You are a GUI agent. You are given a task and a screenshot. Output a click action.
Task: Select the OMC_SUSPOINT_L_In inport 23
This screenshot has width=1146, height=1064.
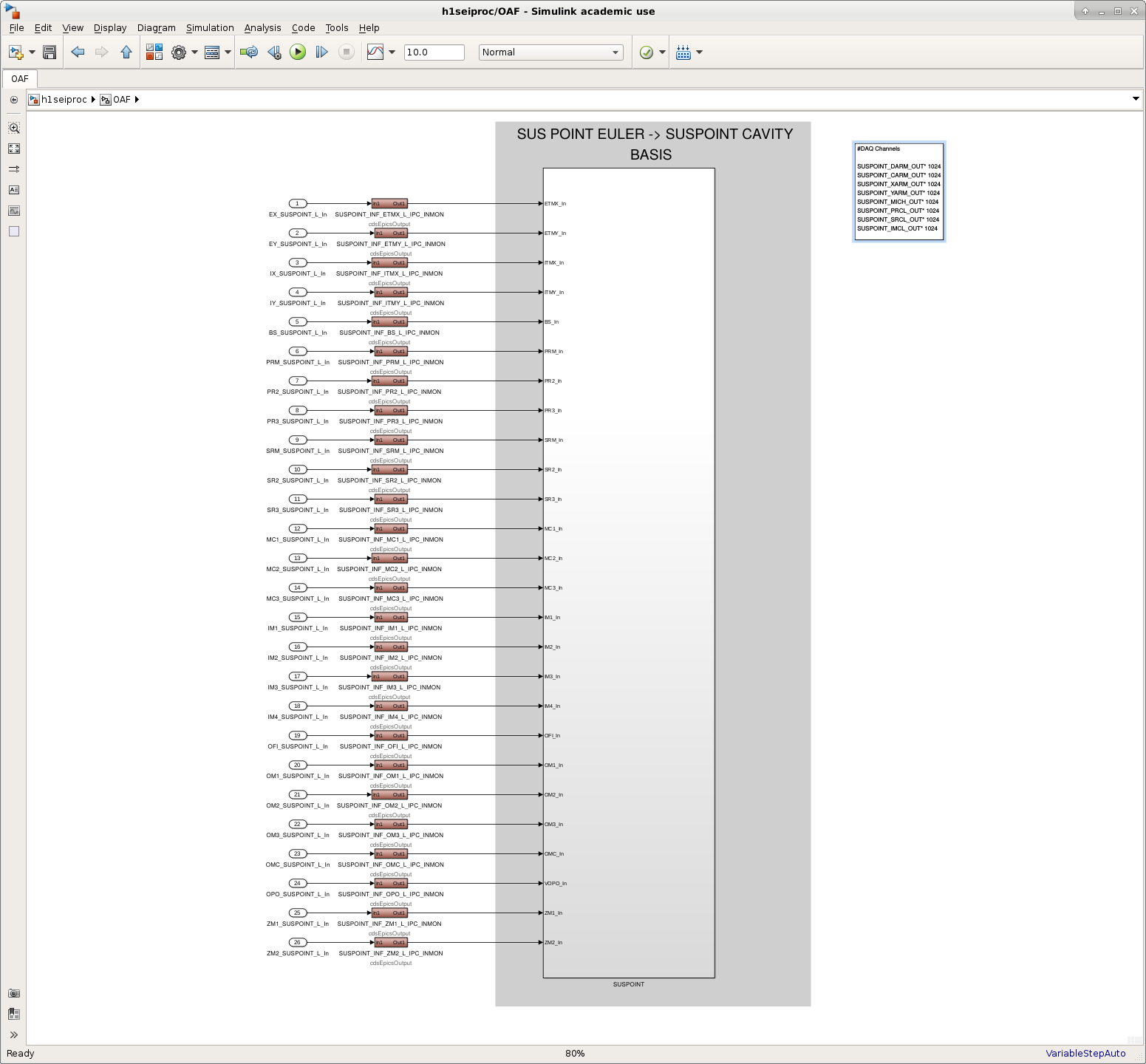pos(298,853)
